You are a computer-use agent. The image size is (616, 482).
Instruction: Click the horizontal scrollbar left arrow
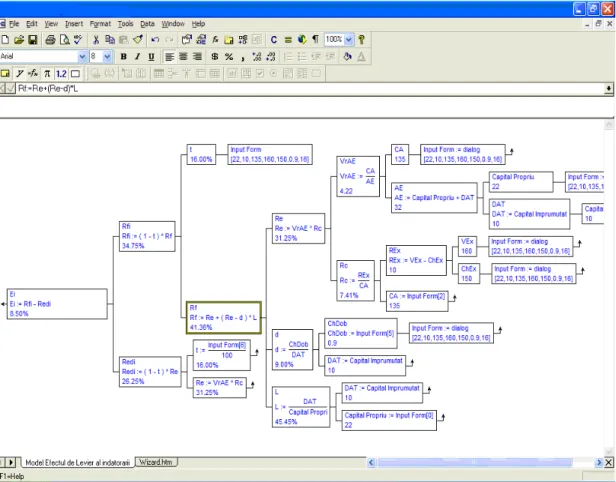click(371, 462)
